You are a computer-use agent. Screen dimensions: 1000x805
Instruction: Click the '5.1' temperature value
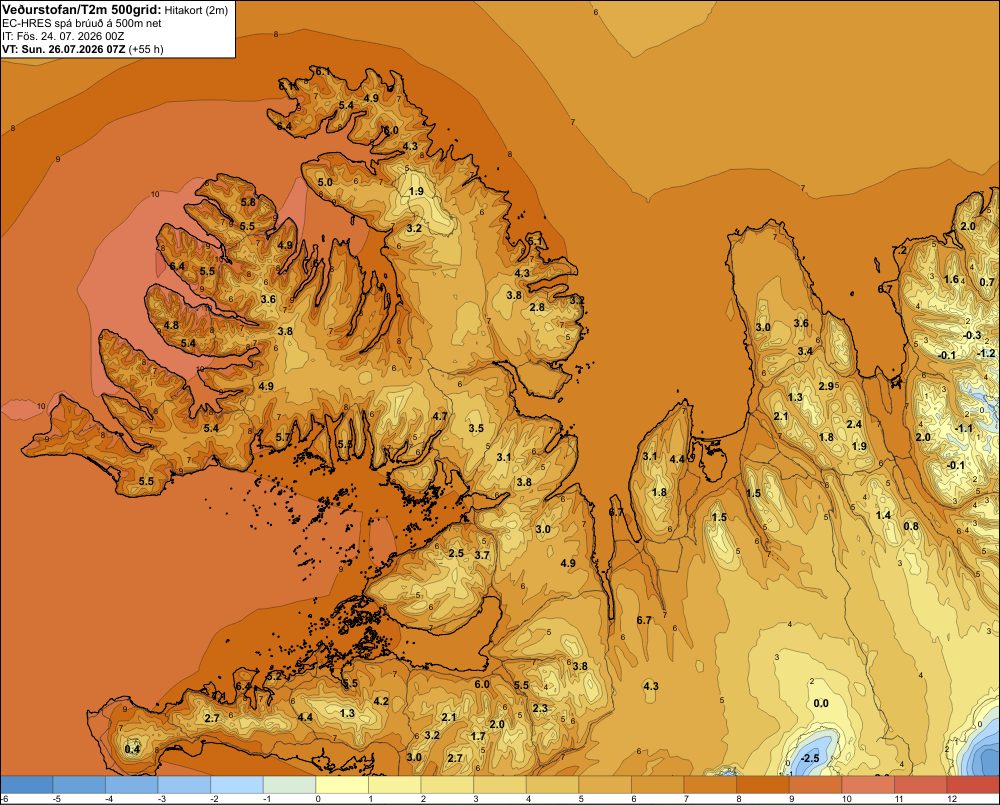tap(535, 240)
